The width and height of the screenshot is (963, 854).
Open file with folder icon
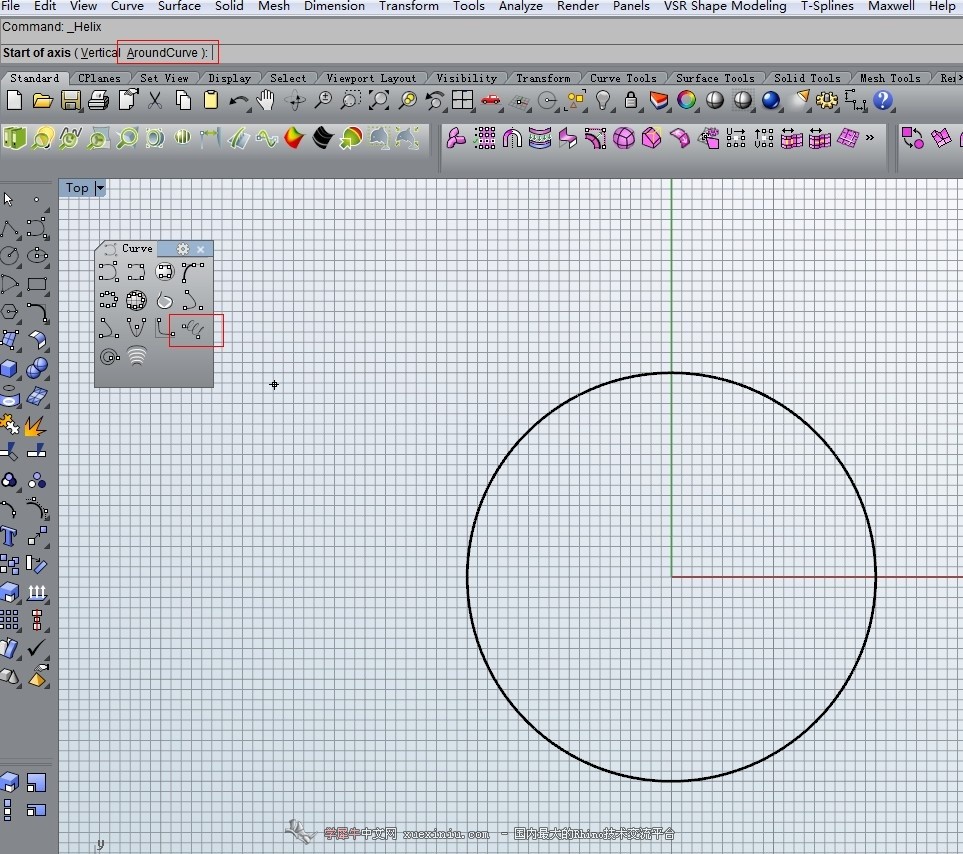42,100
